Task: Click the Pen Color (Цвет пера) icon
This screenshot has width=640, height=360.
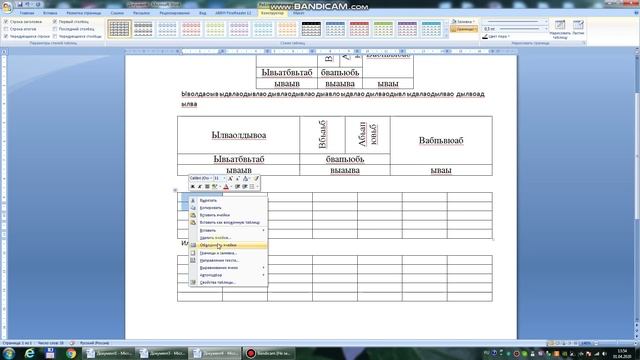Action: pos(485,36)
